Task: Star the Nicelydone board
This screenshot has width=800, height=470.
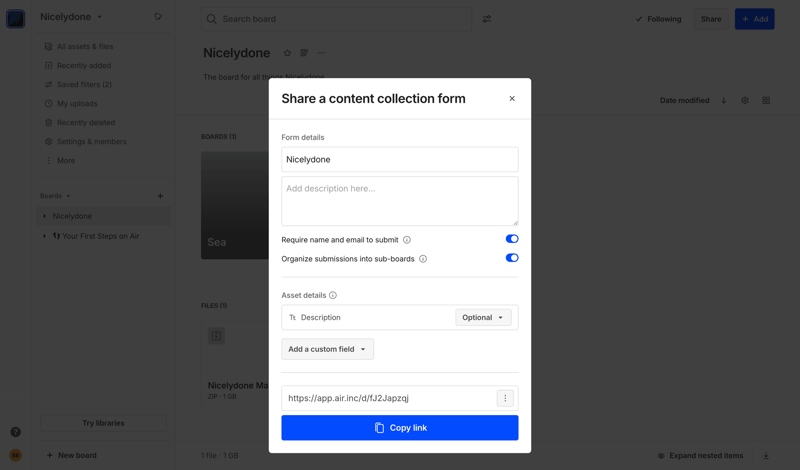Action: pos(287,53)
